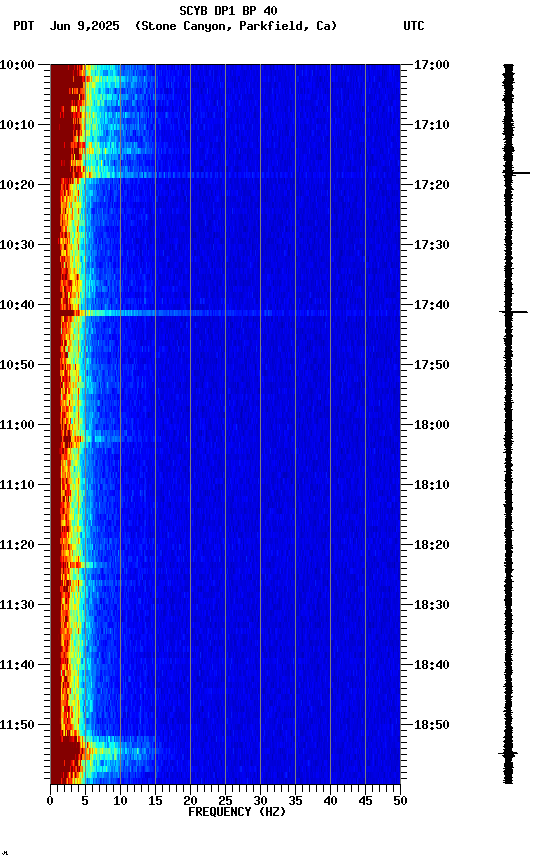Click the 25 Hz axis tick label
The width and height of the screenshot is (552, 864).
[225, 801]
